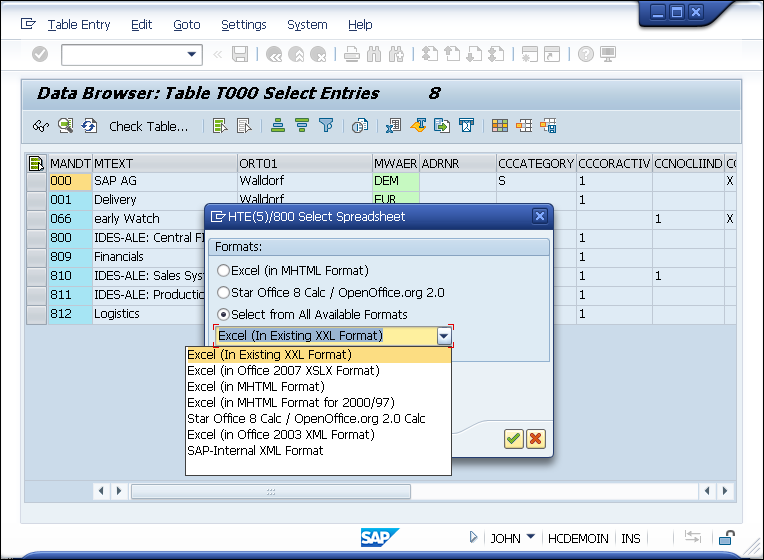Image resolution: width=764 pixels, height=560 pixels.
Task: Click the Customize Local Layout monitor icon
Action: click(x=608, y=54)
